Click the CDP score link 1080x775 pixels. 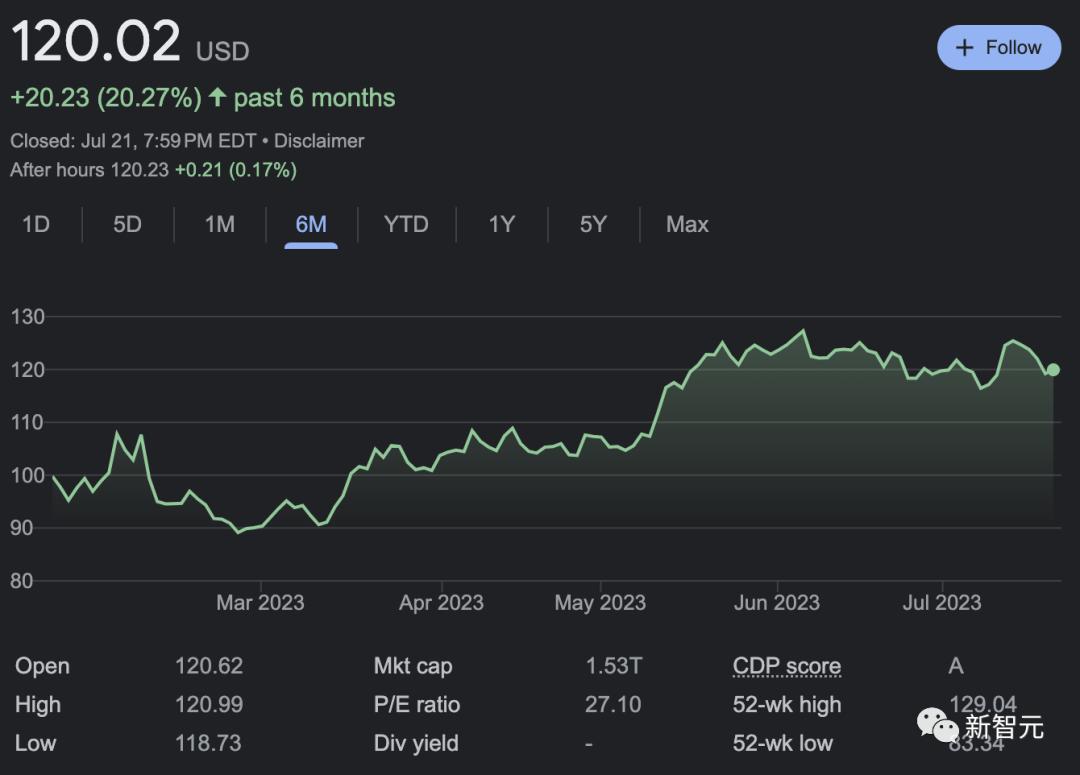click(x=786, y=666)
